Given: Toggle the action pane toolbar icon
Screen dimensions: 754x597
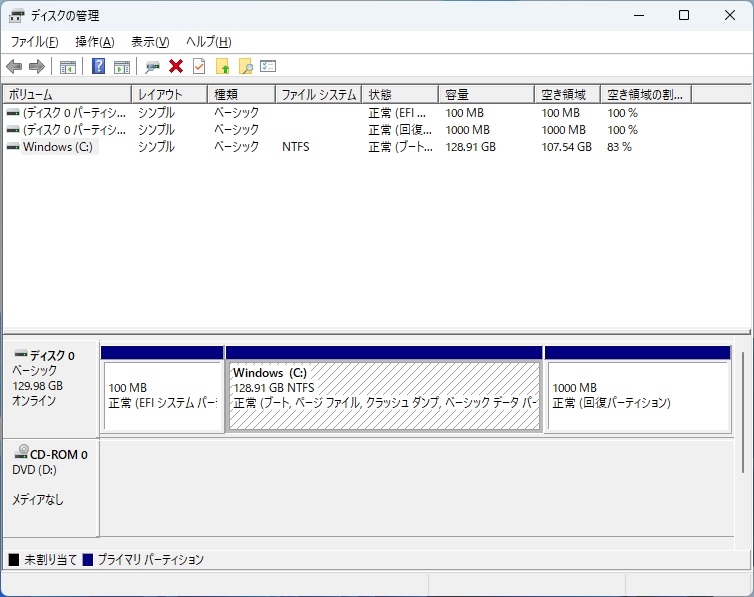Looking at the screenshot, I should [x=122, y=67].
